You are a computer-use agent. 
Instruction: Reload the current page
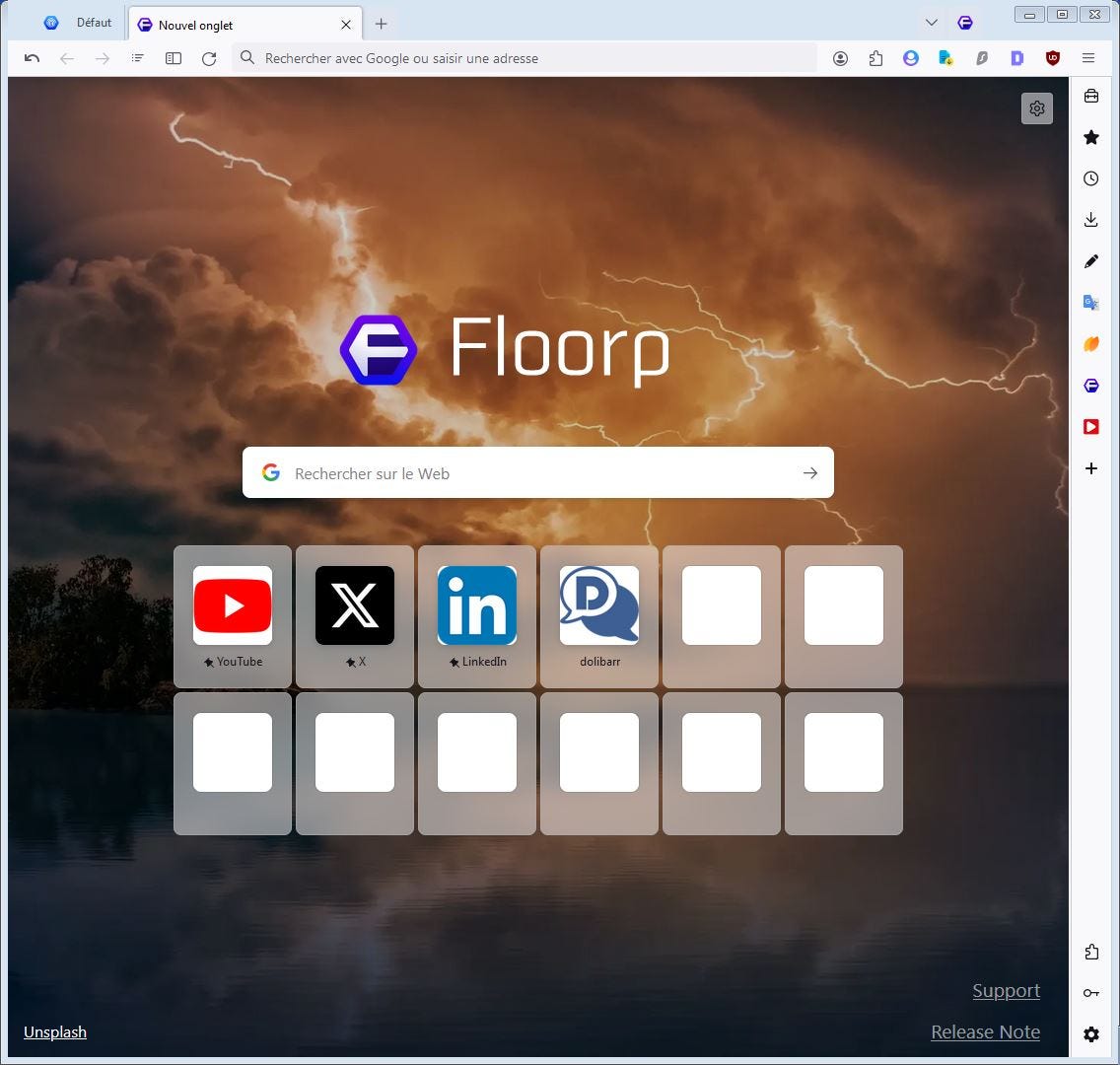[x=209, y=58]
